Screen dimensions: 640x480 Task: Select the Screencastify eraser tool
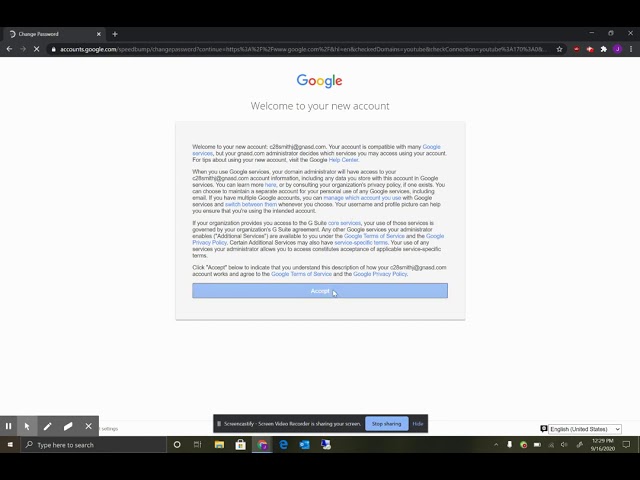68,426
